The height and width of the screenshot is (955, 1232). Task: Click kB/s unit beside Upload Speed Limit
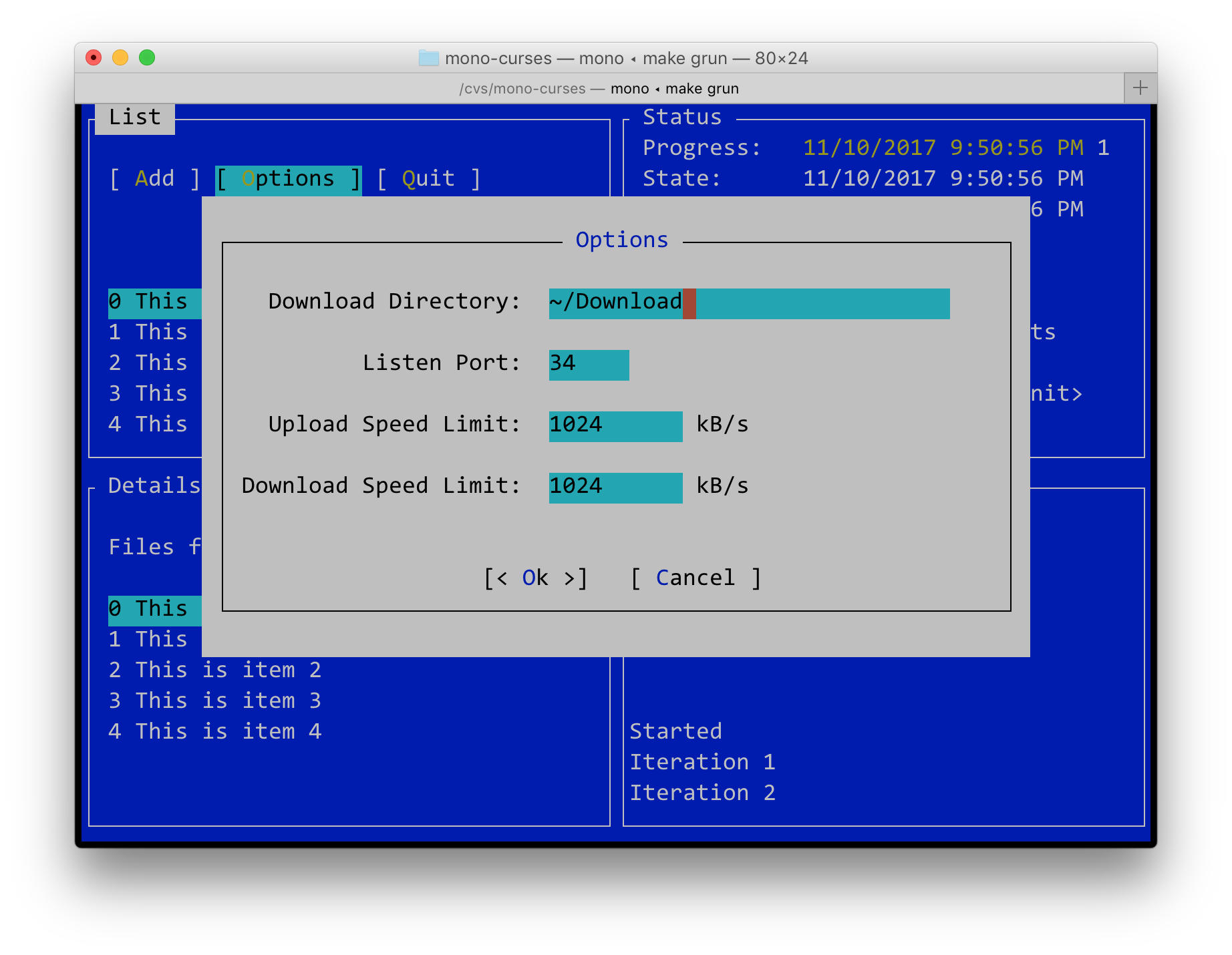tap(722, 425)
